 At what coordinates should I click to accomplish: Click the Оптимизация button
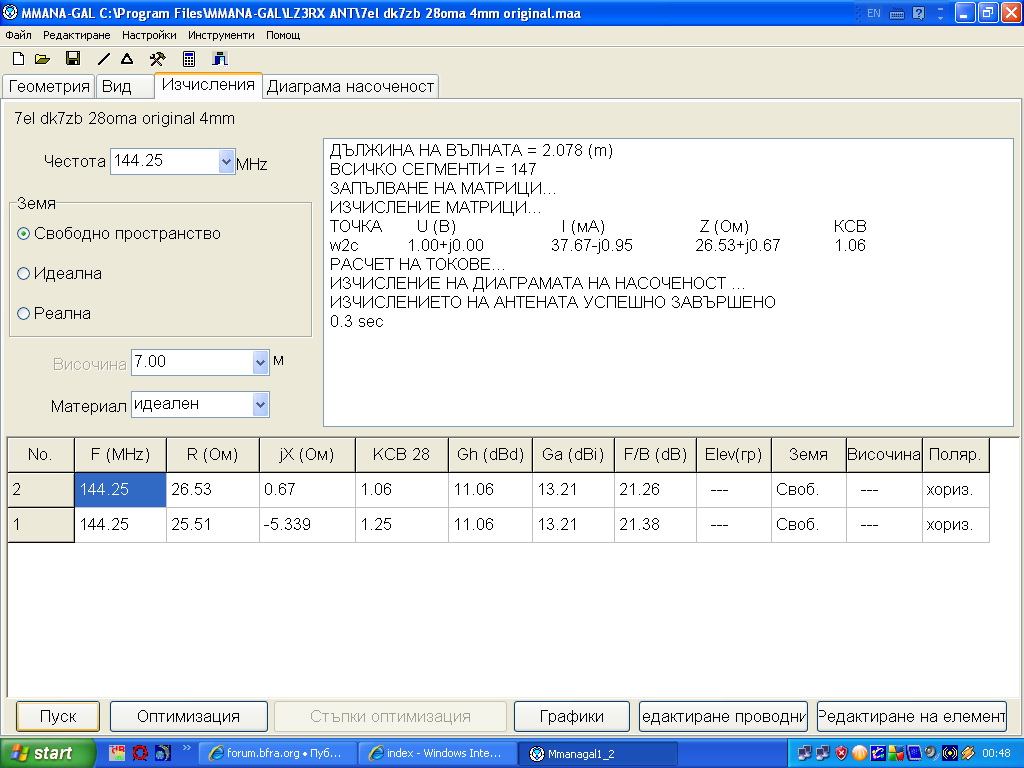coord(188,716)
